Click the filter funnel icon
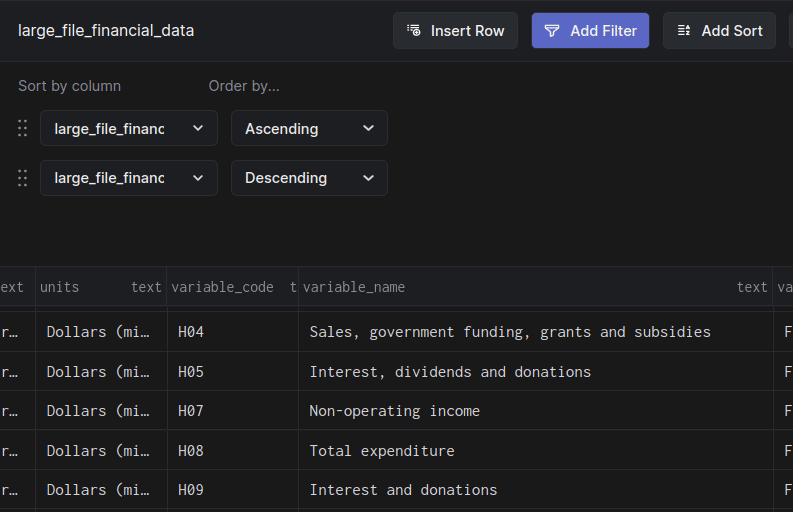Image resolution: width=793 pixels, height=512 pixels. (x=552, y=31)
